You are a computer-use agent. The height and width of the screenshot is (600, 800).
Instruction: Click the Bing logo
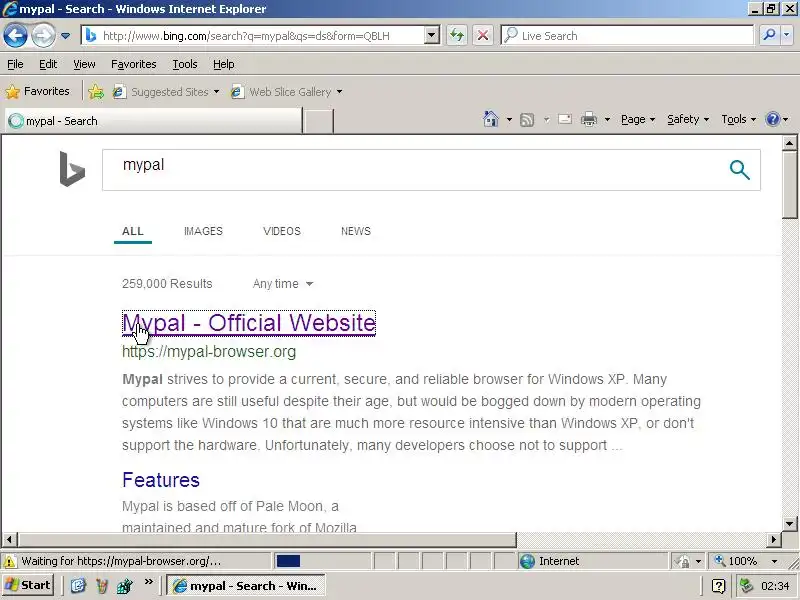pyautogui.click(x=72, y=169)
